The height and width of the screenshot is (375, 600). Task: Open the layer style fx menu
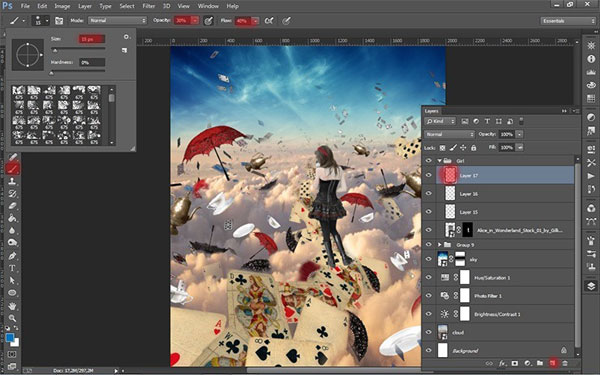click(x=502, y=363)
